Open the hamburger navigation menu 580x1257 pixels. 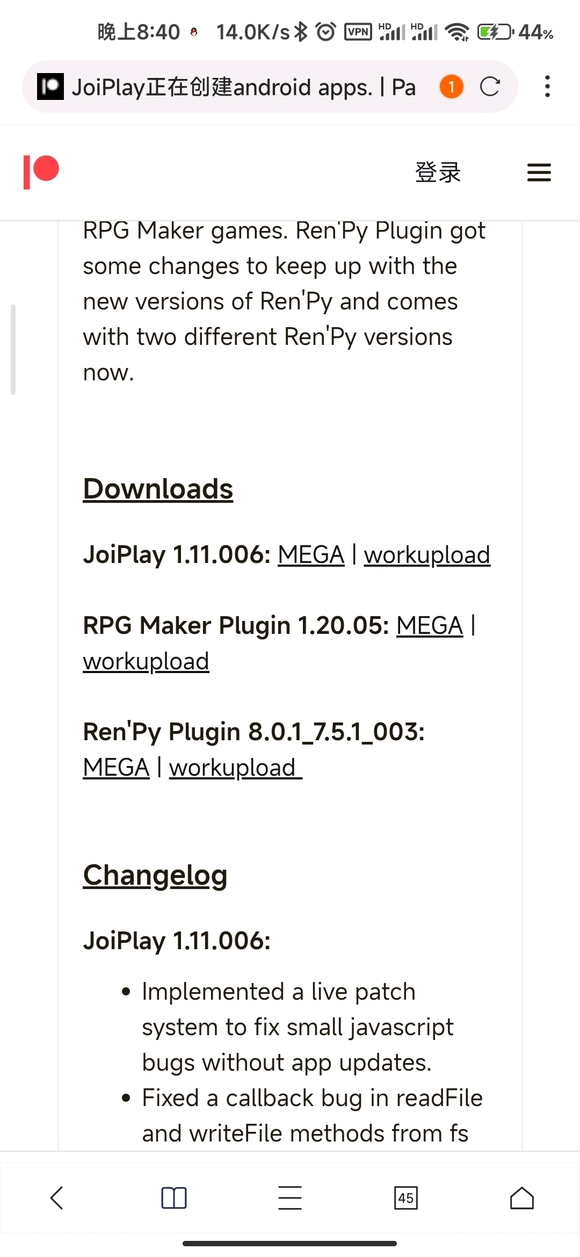coord(539,173)
